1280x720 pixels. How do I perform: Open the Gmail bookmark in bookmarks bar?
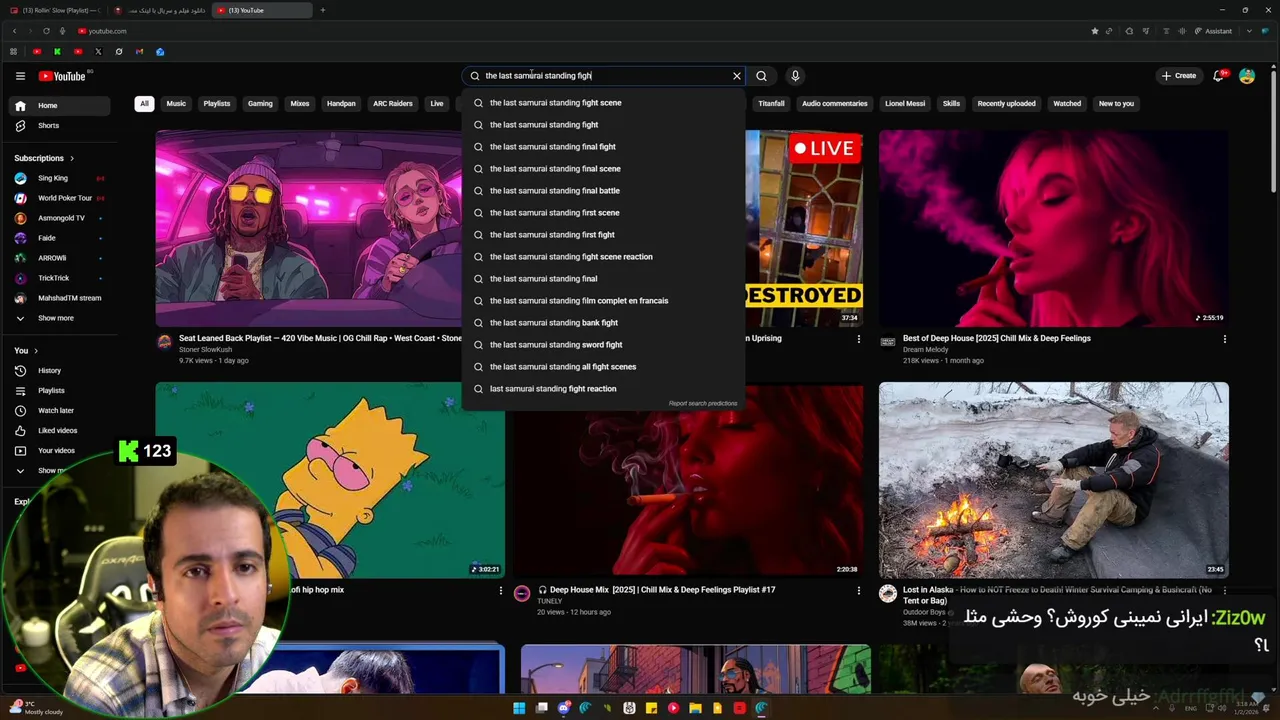tap(139, 52)
